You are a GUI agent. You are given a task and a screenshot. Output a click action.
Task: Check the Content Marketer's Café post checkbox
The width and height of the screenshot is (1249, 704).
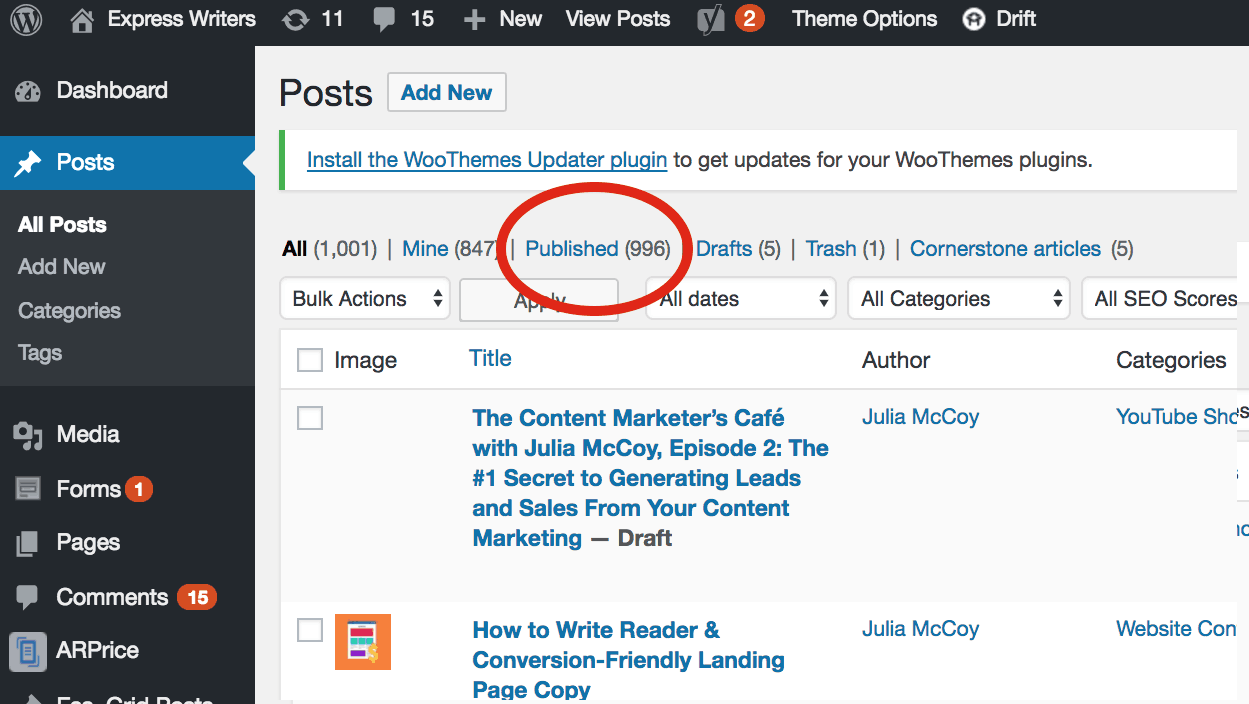309,418
